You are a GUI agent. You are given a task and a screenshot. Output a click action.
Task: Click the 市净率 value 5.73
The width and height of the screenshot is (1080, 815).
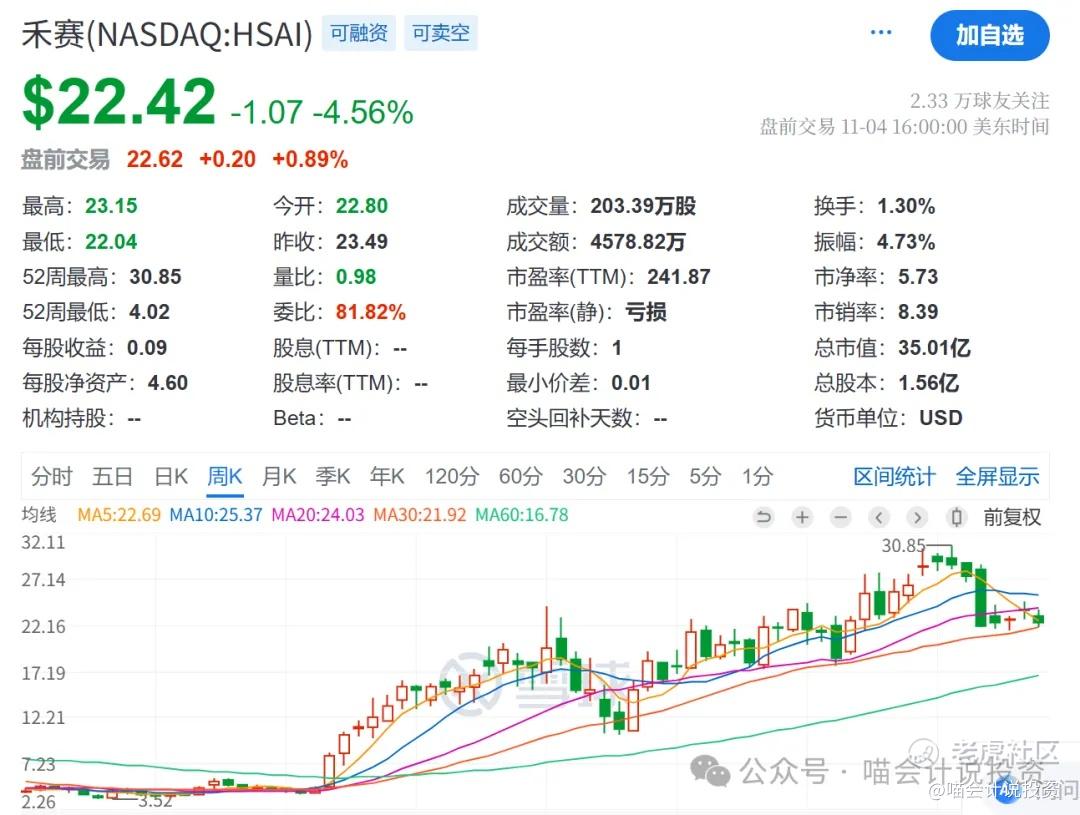(x=917, y=276)
